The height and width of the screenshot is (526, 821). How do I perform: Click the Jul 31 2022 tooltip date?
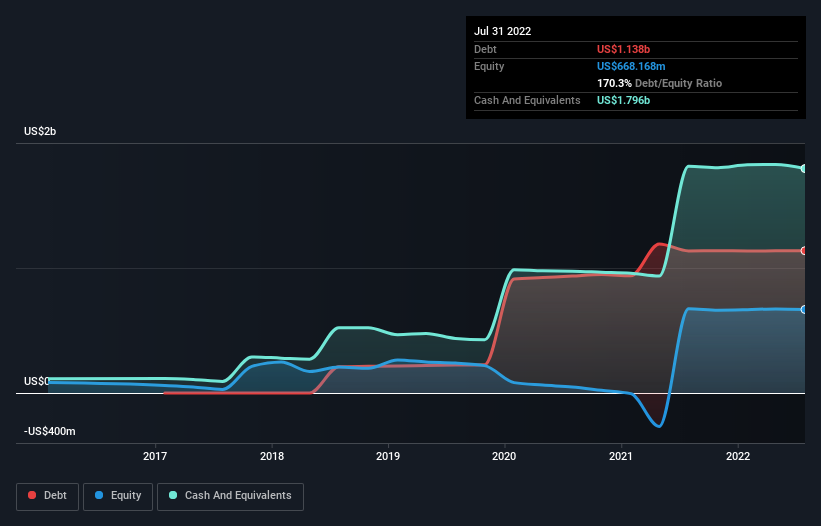coord(503,31)
